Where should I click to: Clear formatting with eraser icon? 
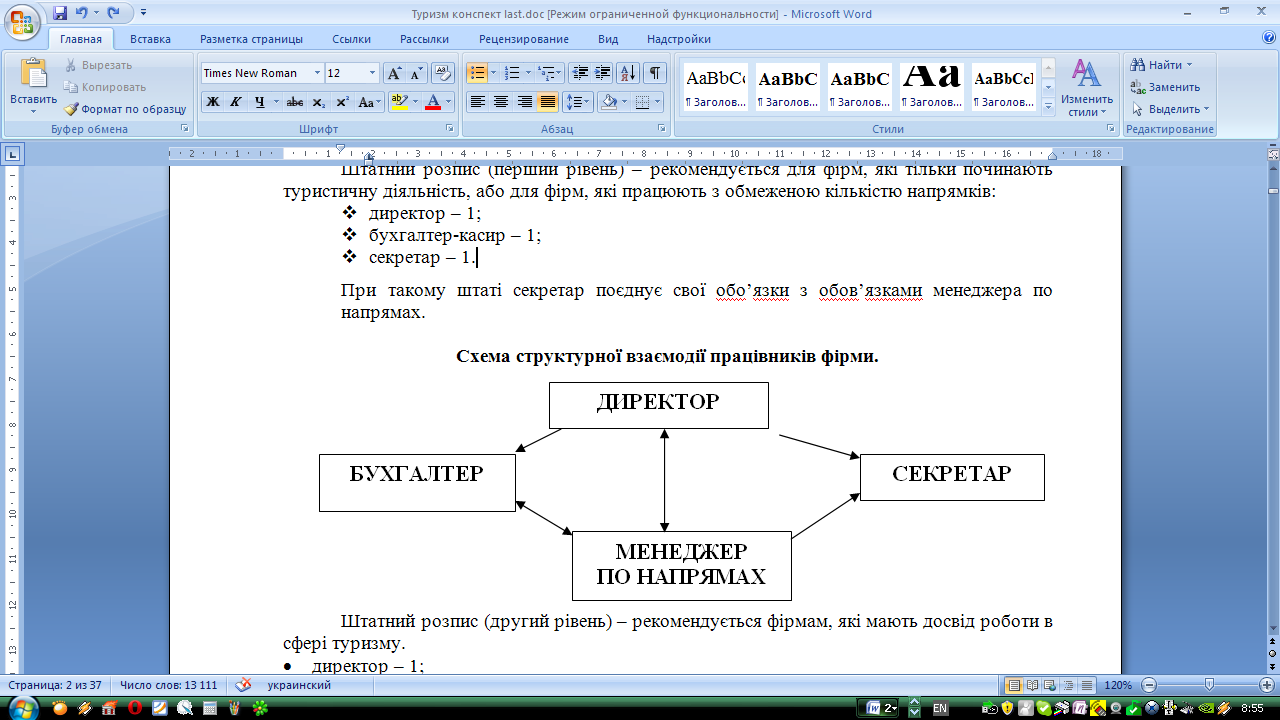[x=444, y=73]
